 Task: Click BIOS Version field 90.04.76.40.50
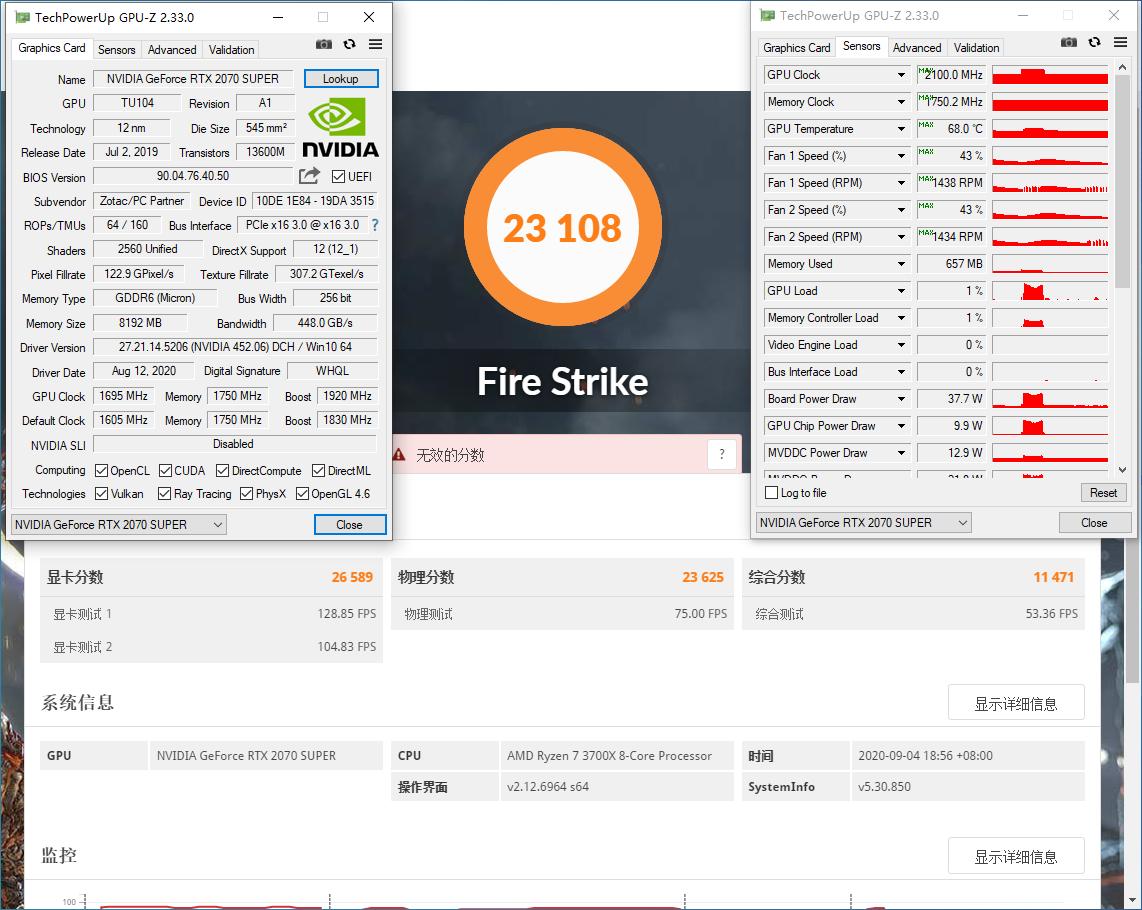point(193,176)
